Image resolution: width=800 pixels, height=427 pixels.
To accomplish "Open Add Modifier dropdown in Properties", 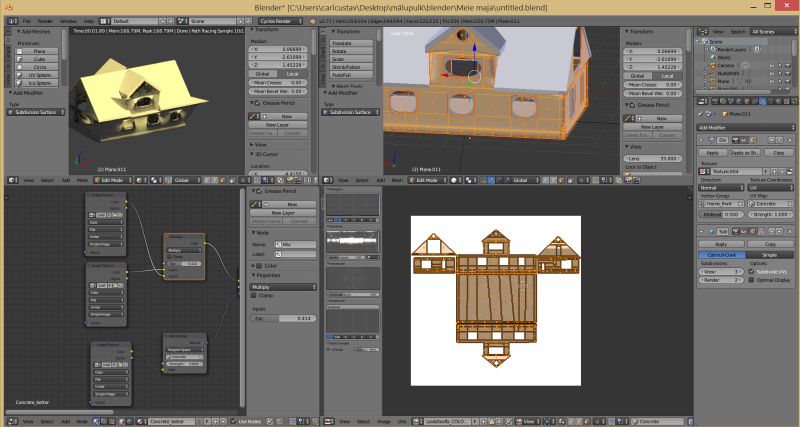I will pos(746,127).
